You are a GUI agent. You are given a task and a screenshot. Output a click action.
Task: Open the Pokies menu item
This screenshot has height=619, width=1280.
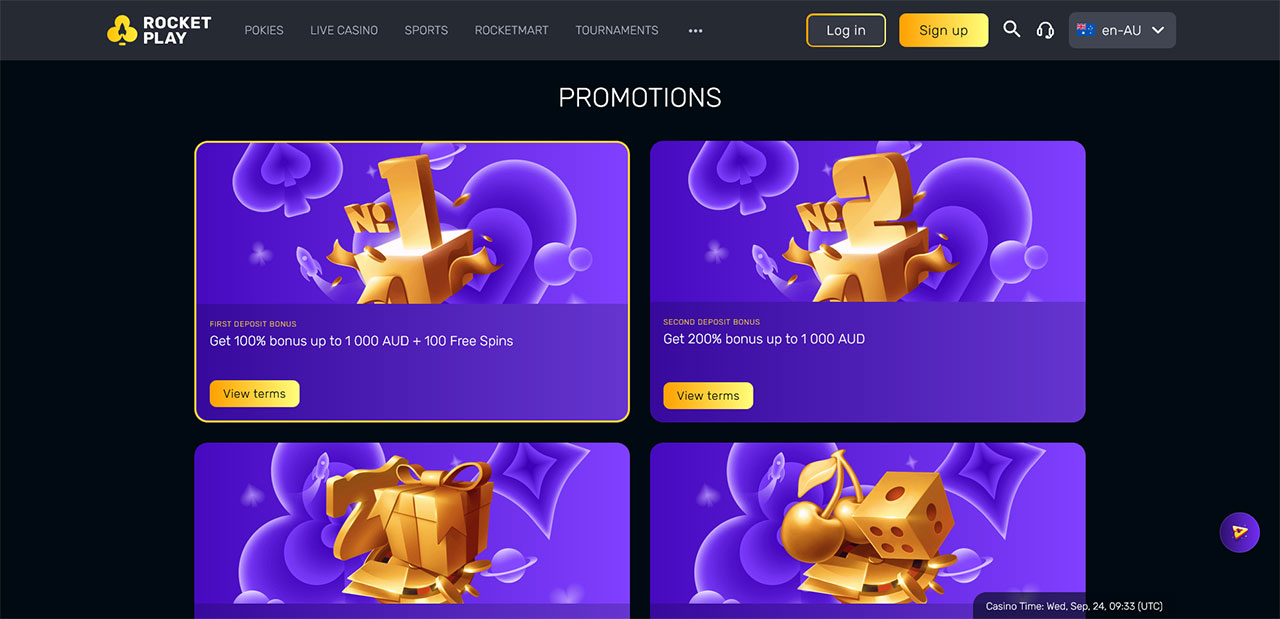[264, 30]
